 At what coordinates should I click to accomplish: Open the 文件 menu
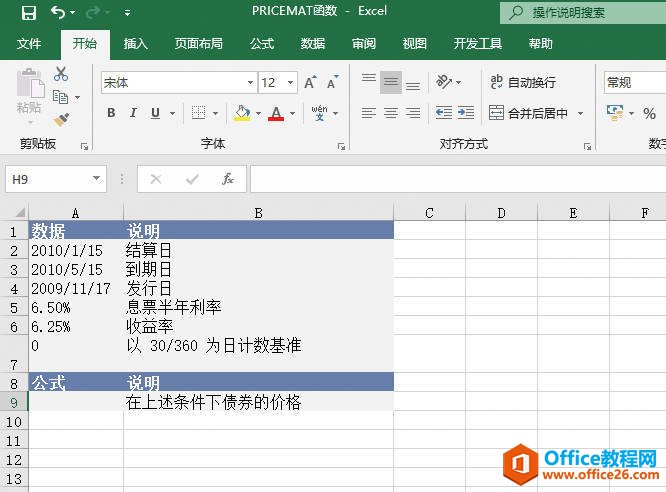29,43
